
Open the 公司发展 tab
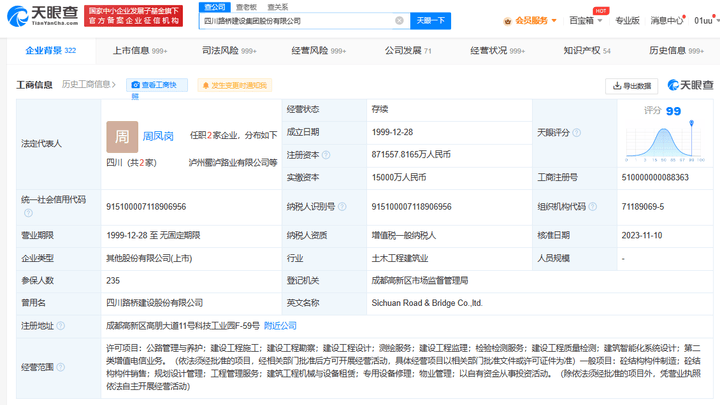pyautogui.click(x=408, y=51)
